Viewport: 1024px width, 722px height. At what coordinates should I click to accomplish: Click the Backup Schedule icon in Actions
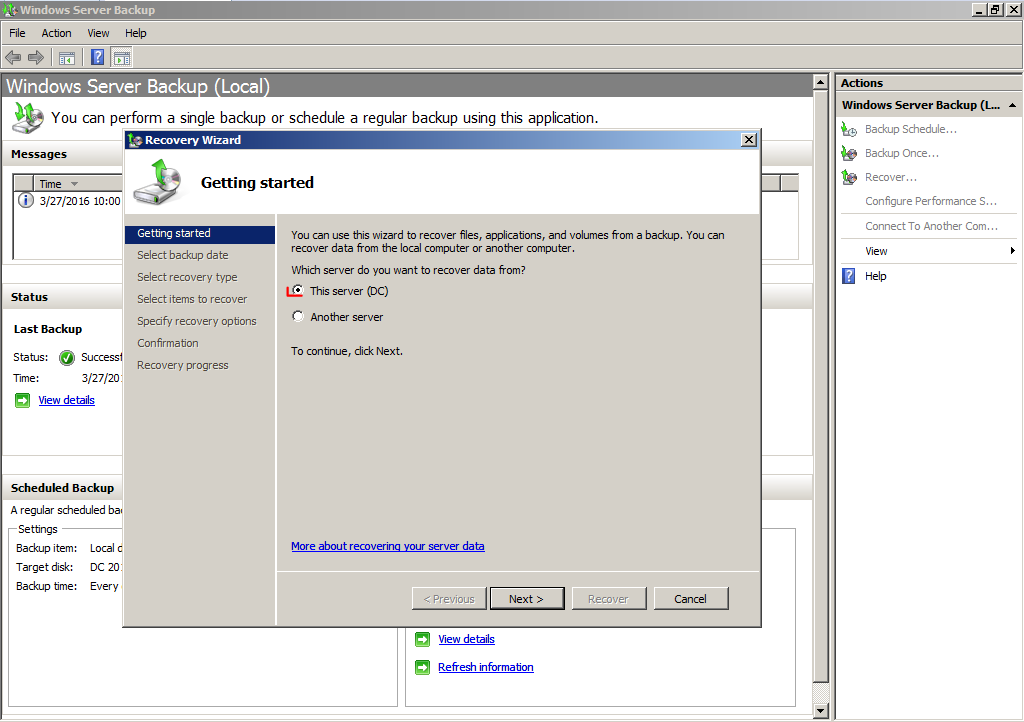click(x=849, y=129)
